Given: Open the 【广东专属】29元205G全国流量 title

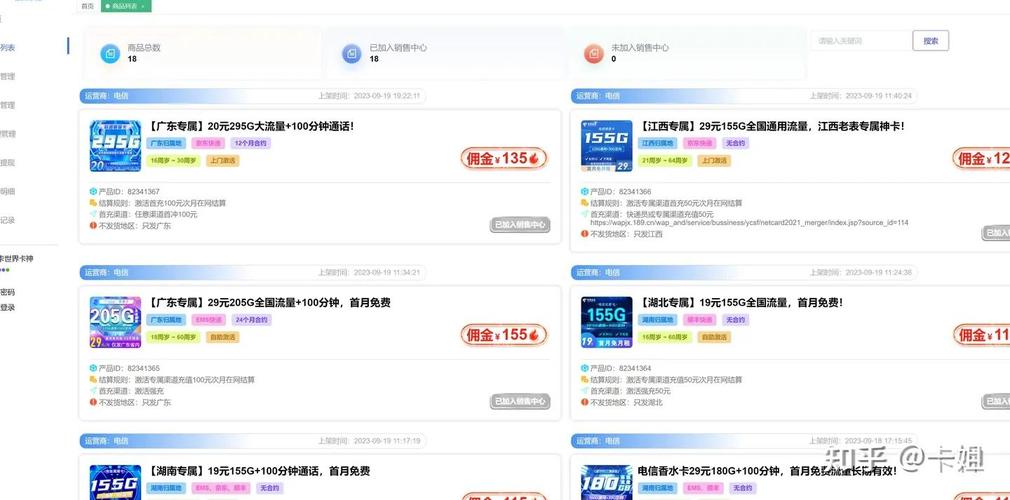Looking at the screenshot, I should pyautogui.click(x=269, y=302).
